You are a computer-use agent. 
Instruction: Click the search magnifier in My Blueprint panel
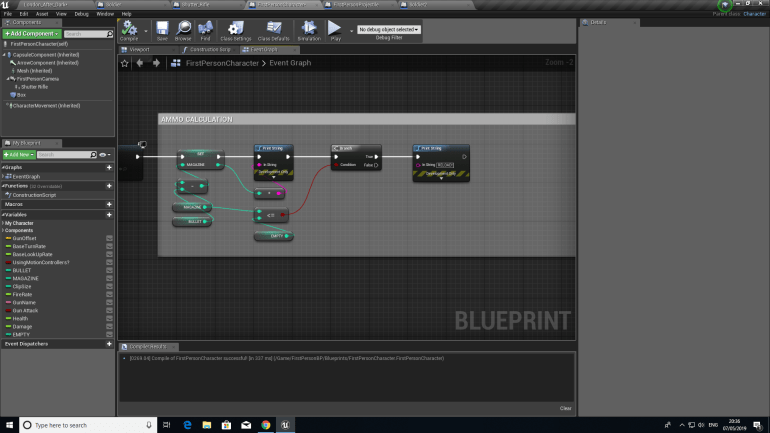click(93, 155)
